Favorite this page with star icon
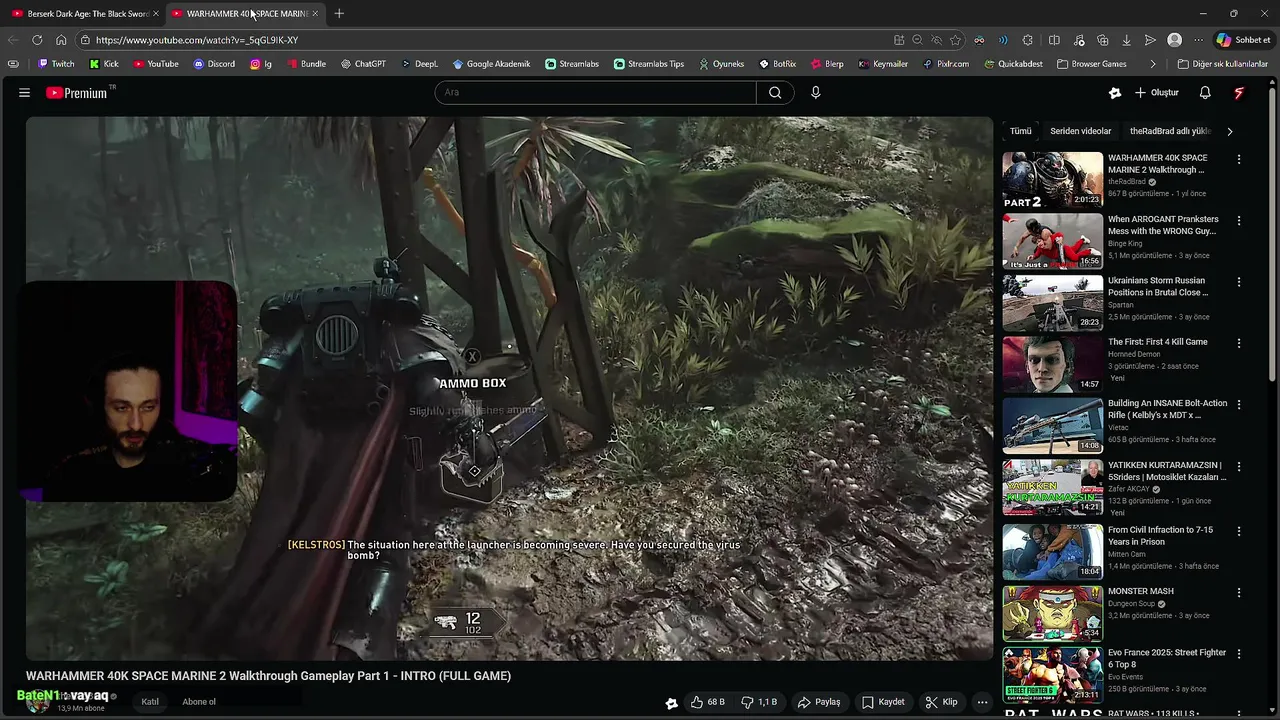This screenshot has width=1280, height=720. [955, 40]
